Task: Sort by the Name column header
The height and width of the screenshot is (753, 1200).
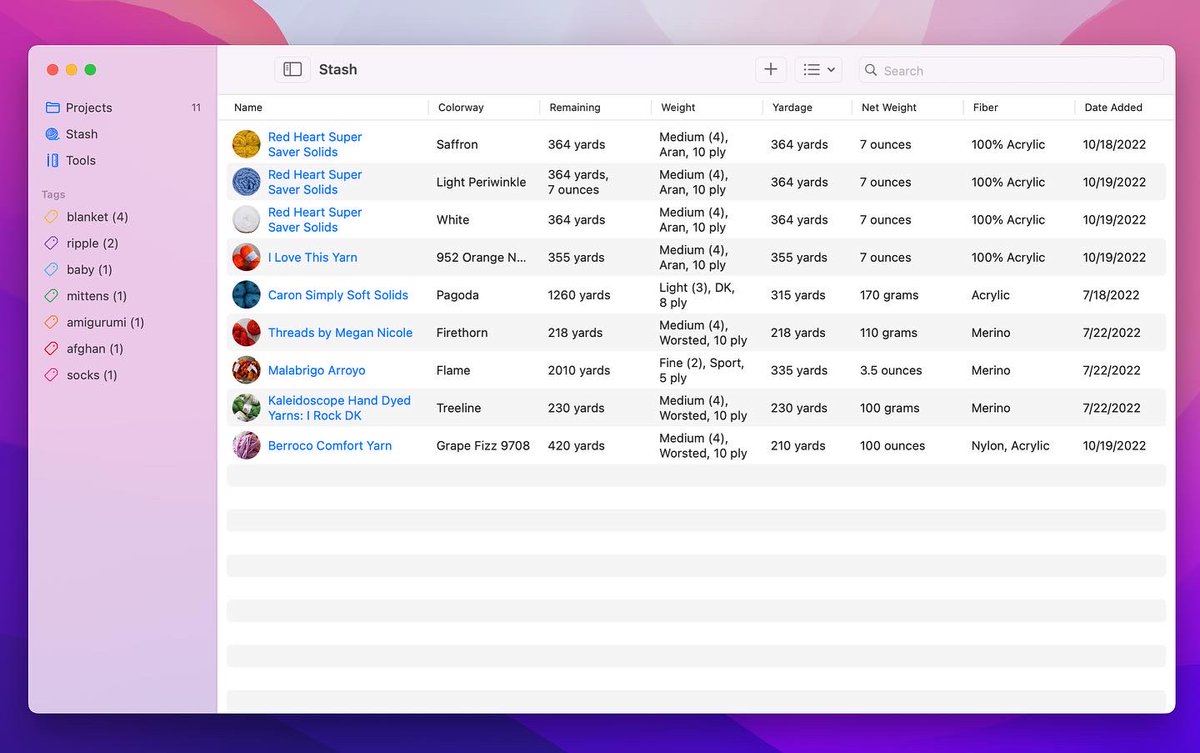Action: point(248,107)
